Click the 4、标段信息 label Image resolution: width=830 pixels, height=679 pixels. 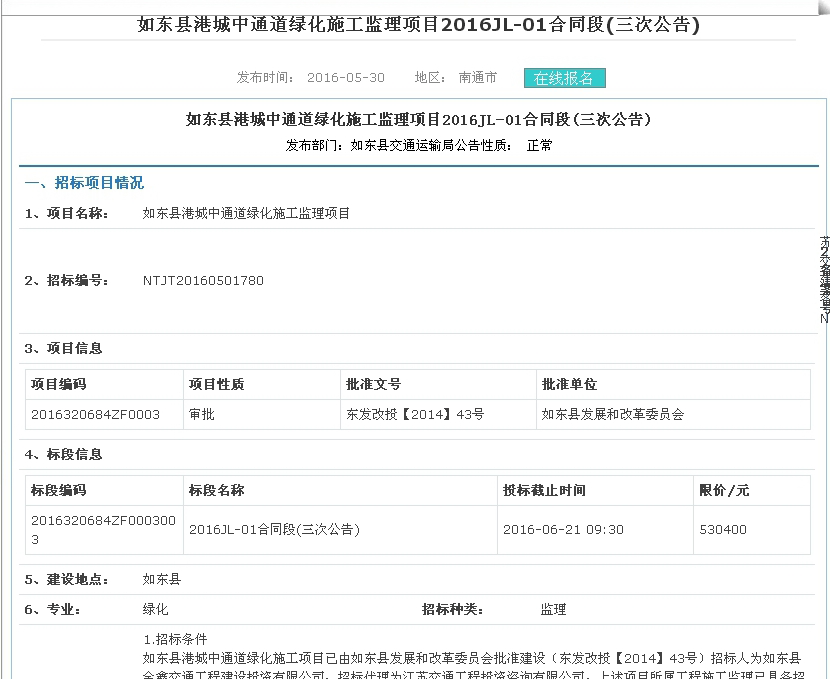coord(63,454)
